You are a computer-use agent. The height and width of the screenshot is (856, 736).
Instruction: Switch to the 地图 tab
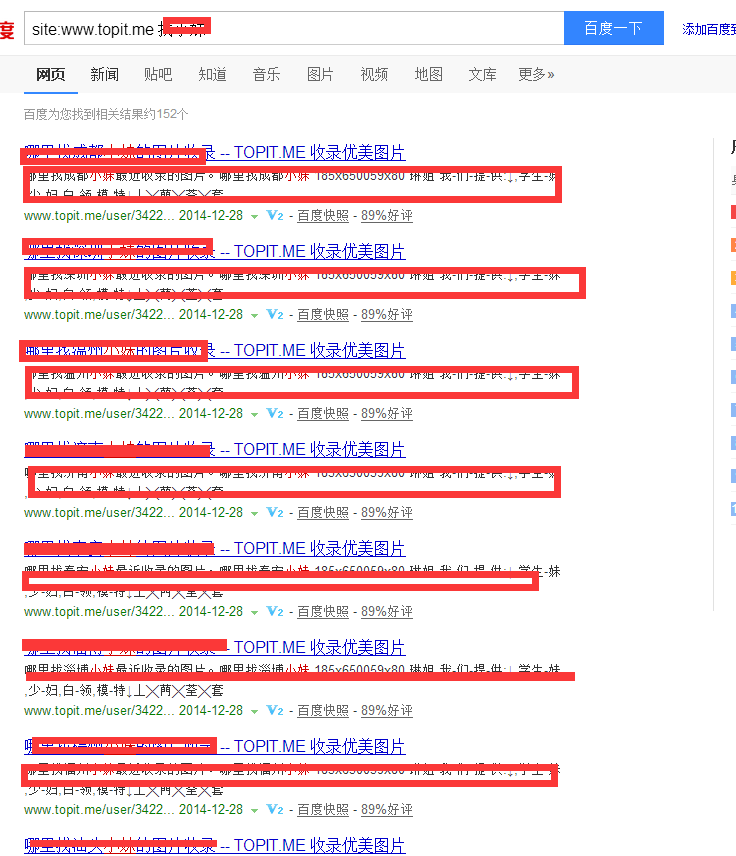click(429, 74)
